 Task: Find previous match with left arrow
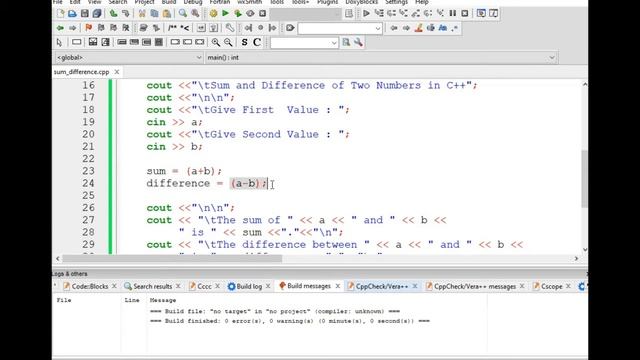tap(394, 28)
